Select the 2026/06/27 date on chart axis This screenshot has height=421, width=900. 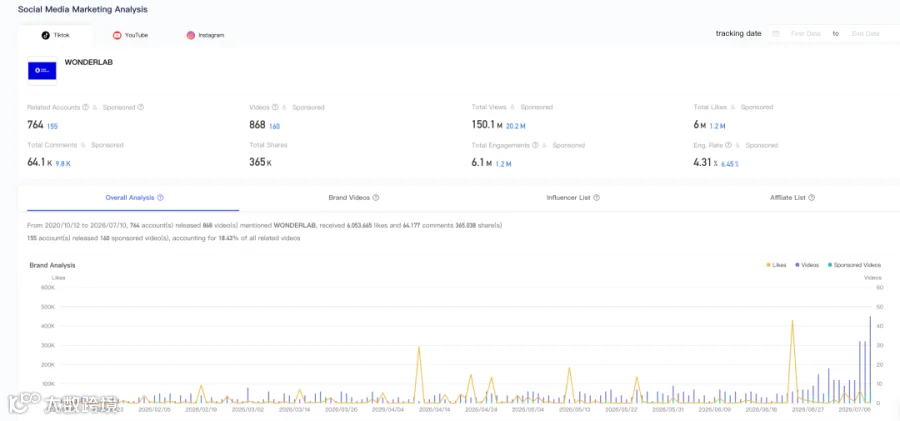(x=808, y=410)
